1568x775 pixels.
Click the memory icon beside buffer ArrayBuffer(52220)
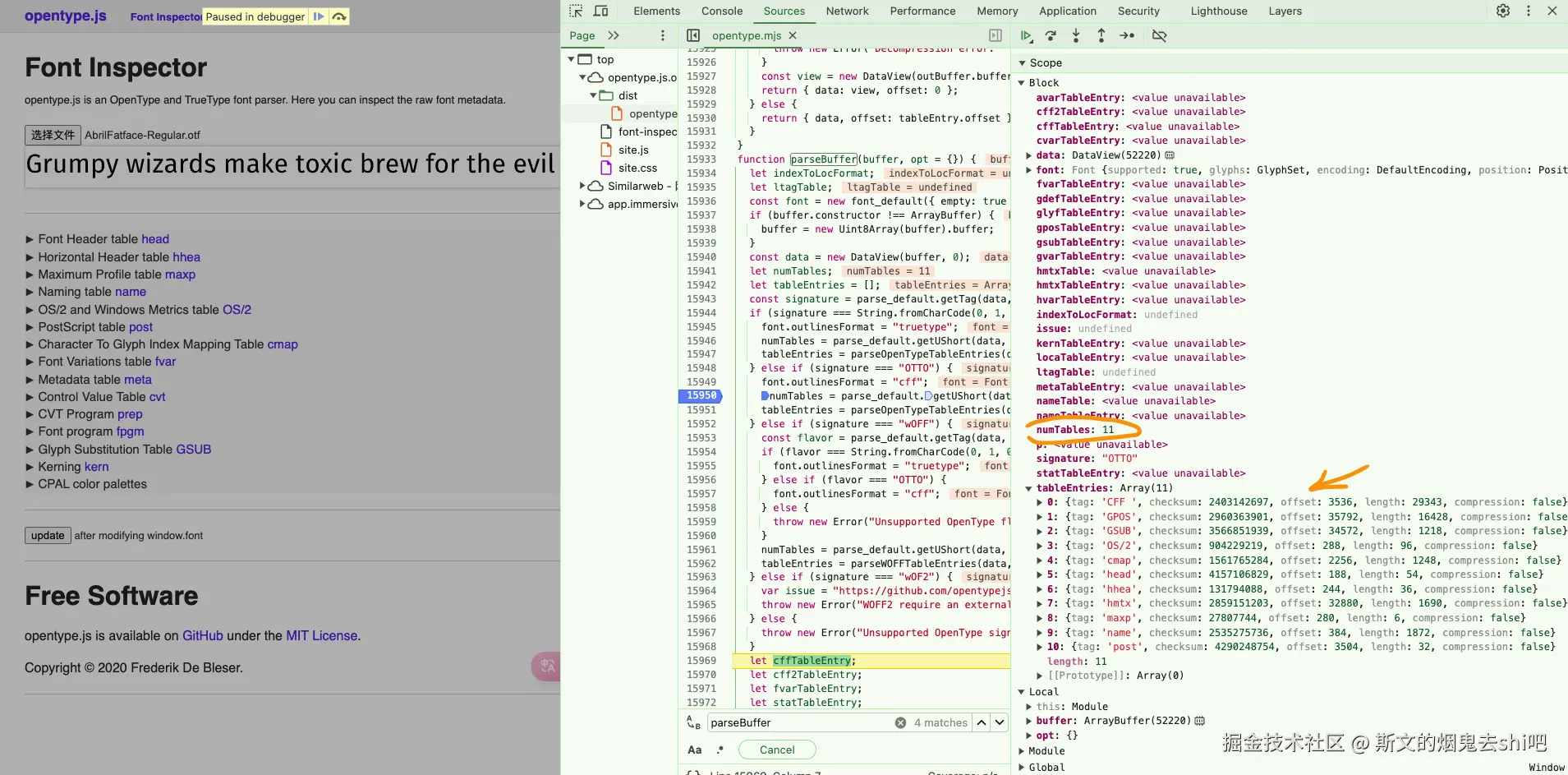[x=1199, y=721]
